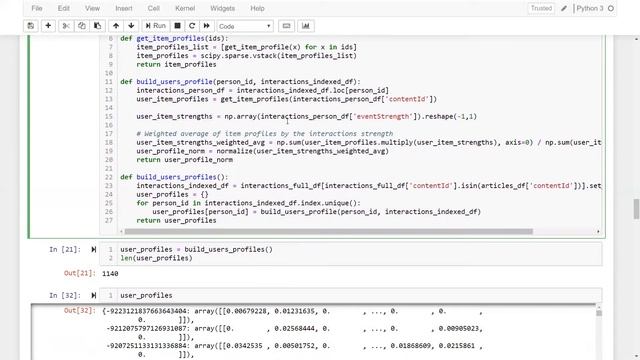Click the scipy.sparse.vstack line 8
The width and height of the screenshot is (640, 360).
247,56
